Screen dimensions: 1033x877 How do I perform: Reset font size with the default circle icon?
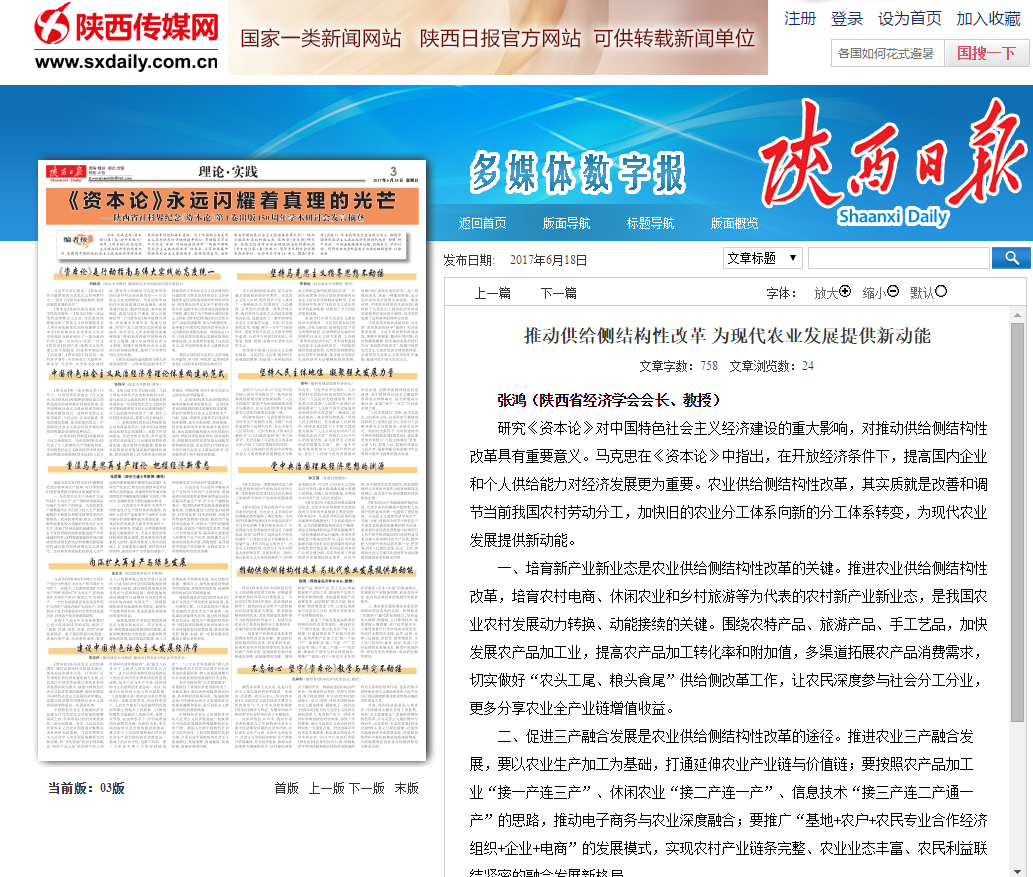pyautogui.click(x=940, y=292)
